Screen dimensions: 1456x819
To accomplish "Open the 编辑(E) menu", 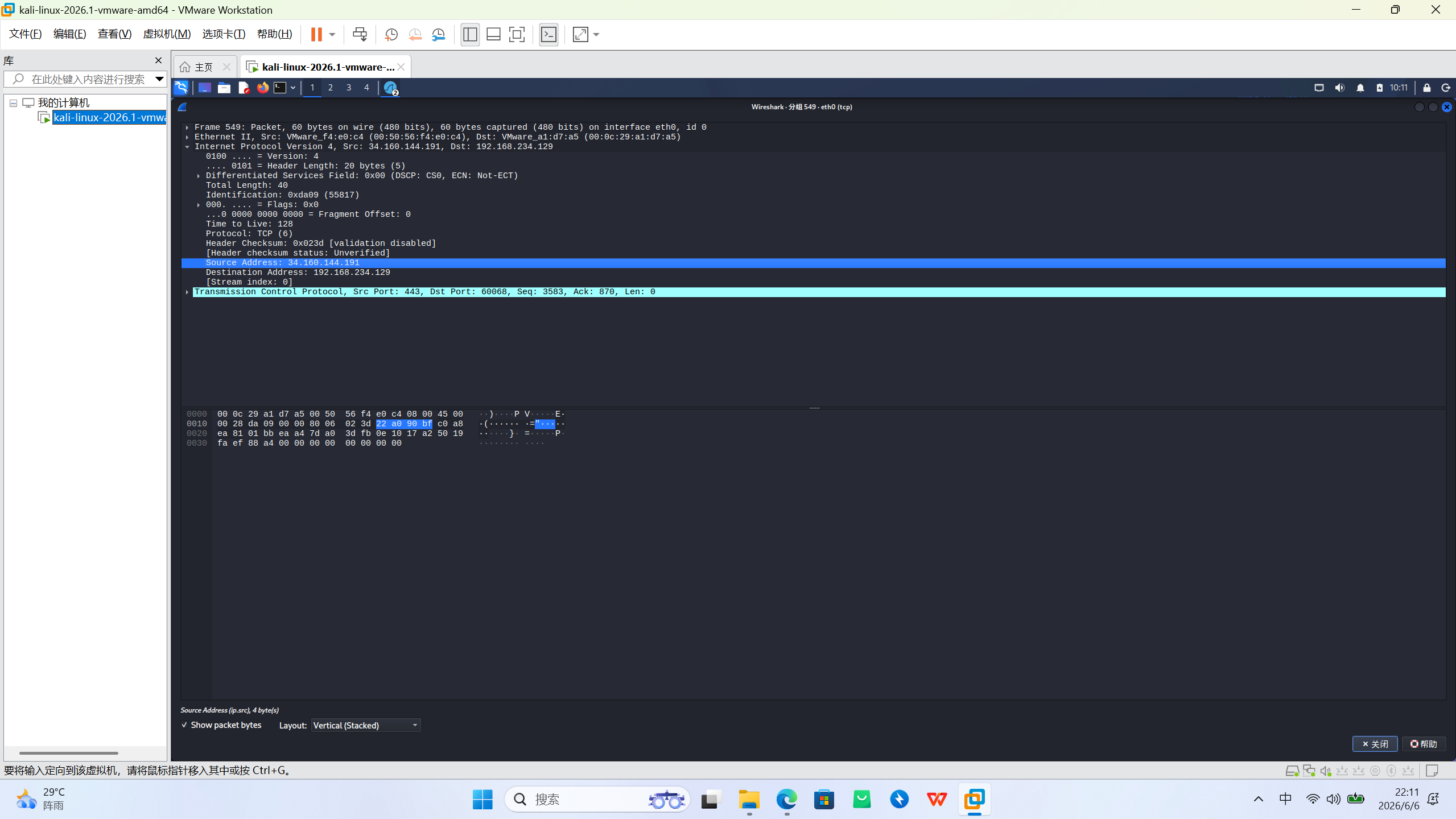I will [x=70, y=34].
